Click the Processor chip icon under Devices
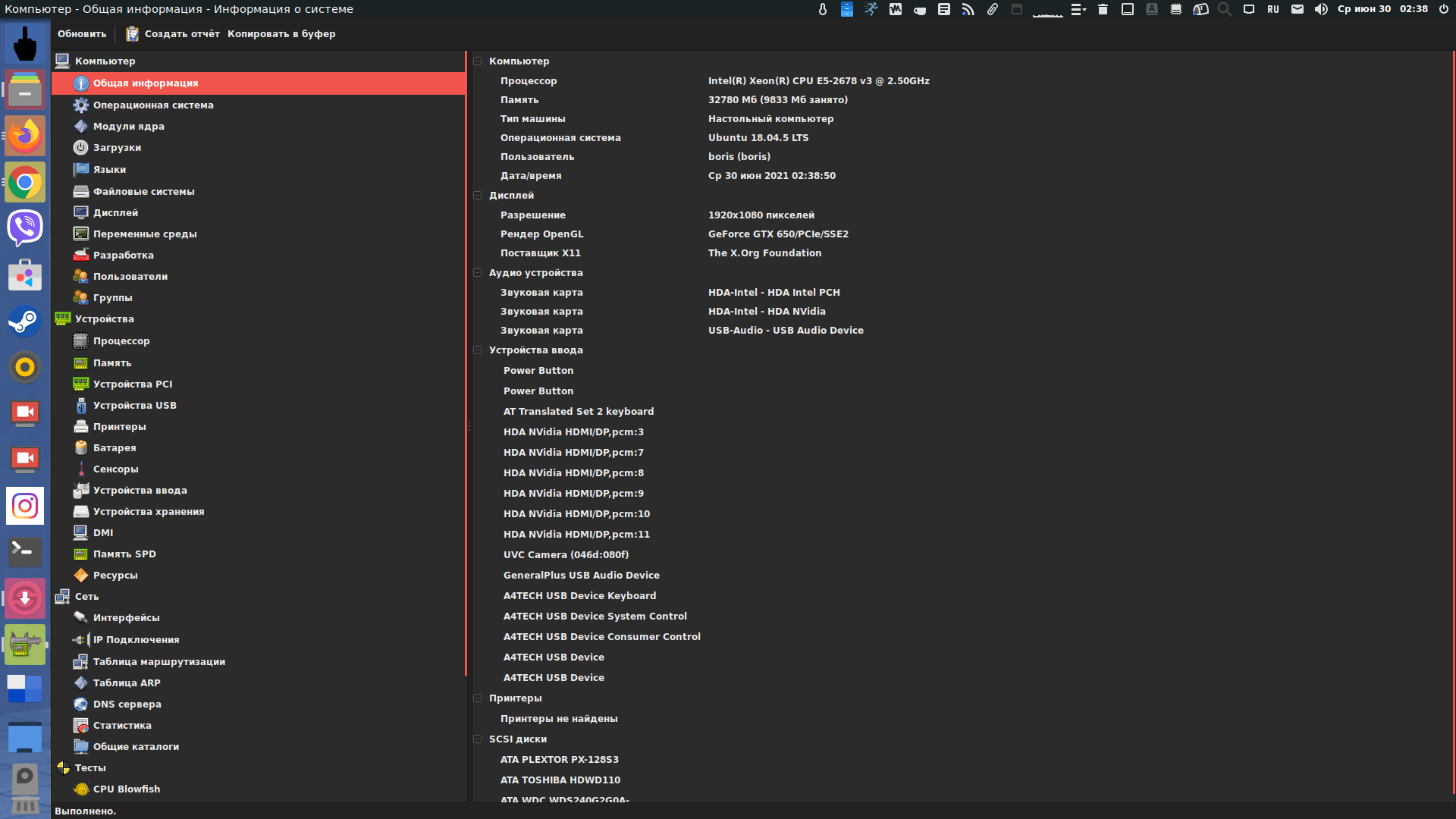 pos(81,341)
